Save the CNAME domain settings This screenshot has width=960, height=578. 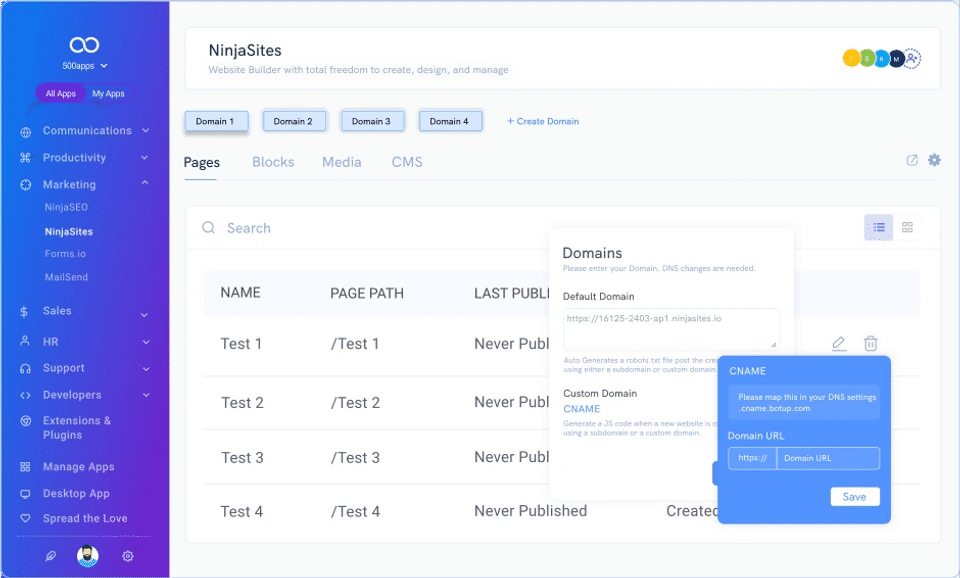point(855,497)
